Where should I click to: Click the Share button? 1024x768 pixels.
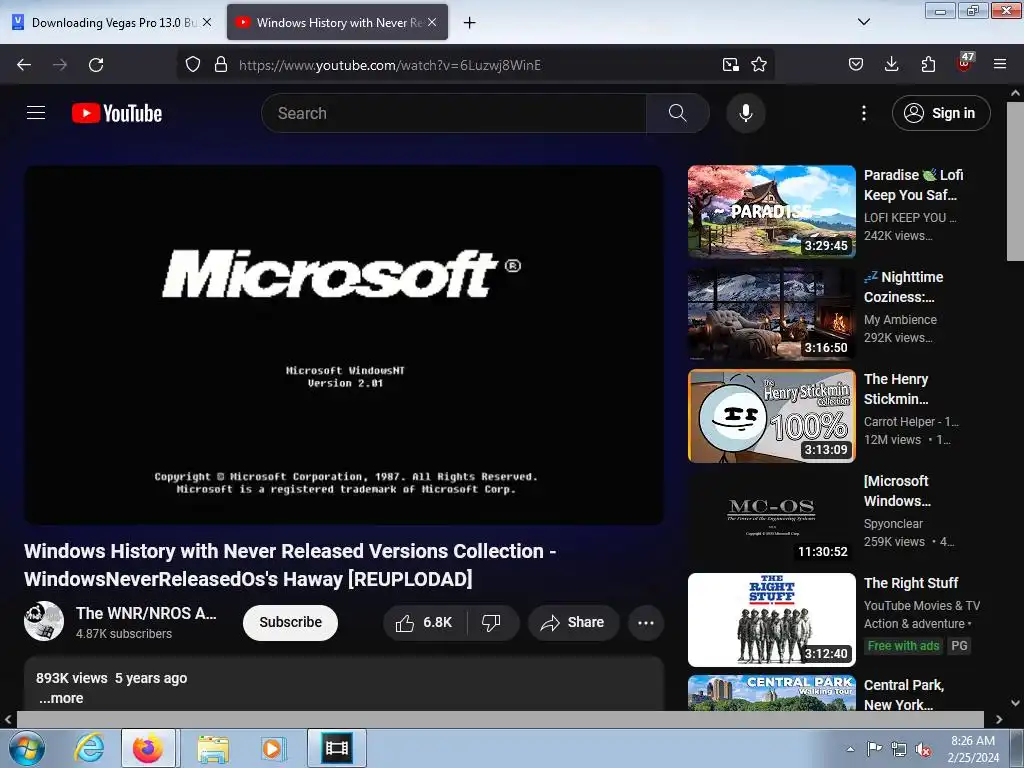click(x=572, y=622)
